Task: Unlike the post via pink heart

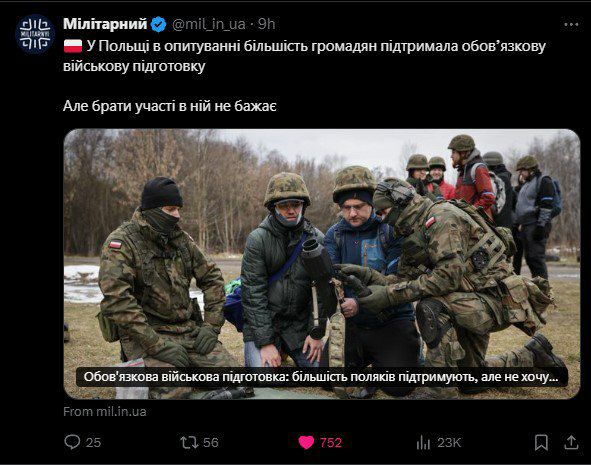Action: (x=306, y=442)
